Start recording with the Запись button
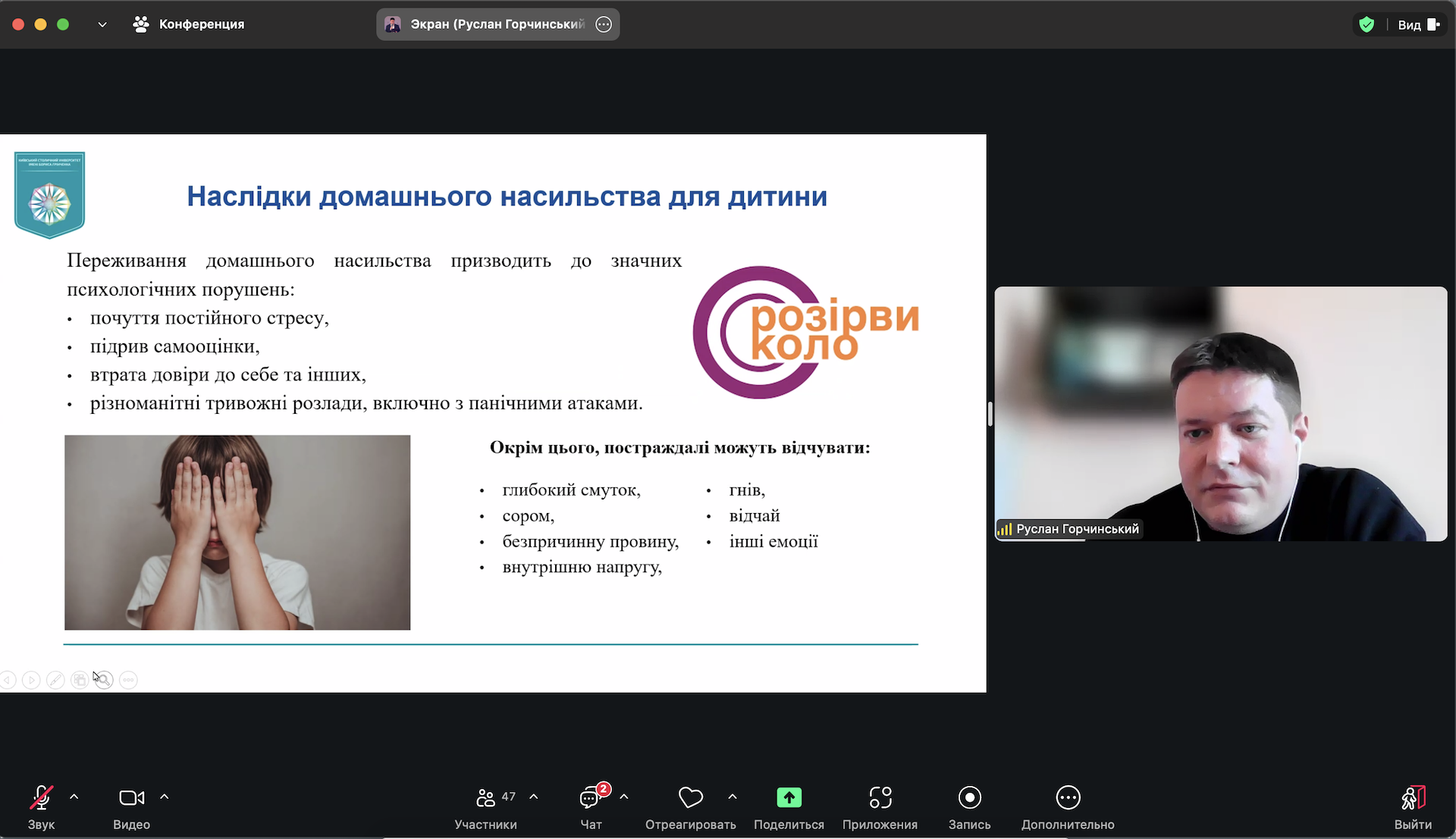Screen dimensions: 1456x839 [x=969, y=798]
